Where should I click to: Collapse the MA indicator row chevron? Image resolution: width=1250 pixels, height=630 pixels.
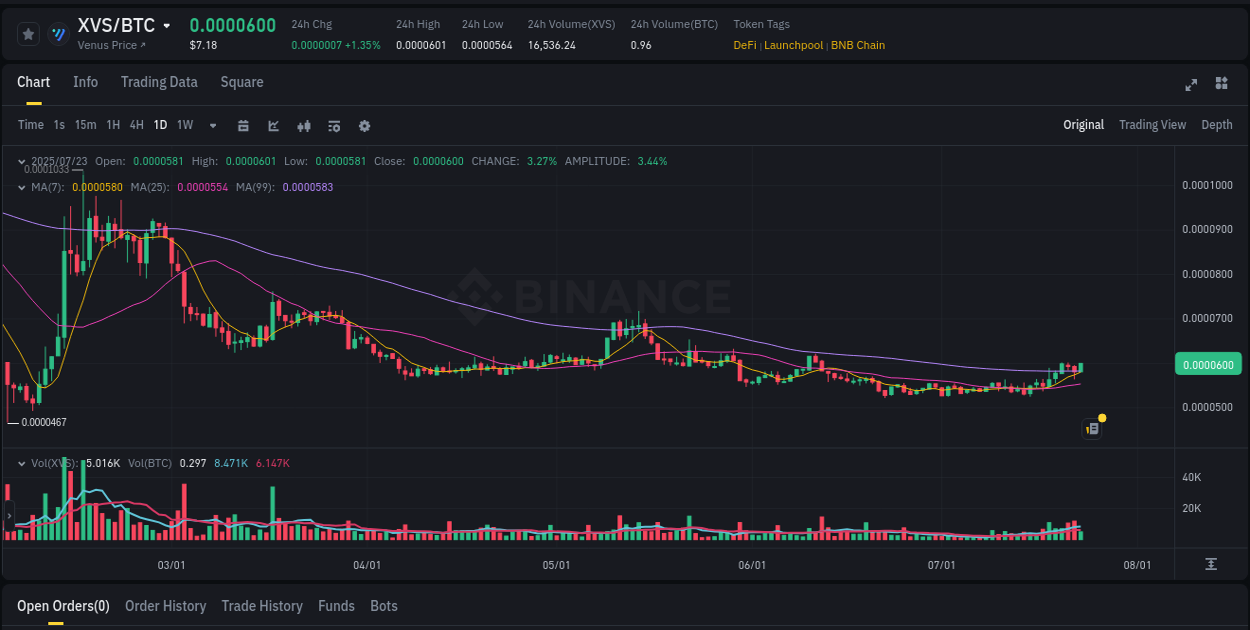coord(22,186)
